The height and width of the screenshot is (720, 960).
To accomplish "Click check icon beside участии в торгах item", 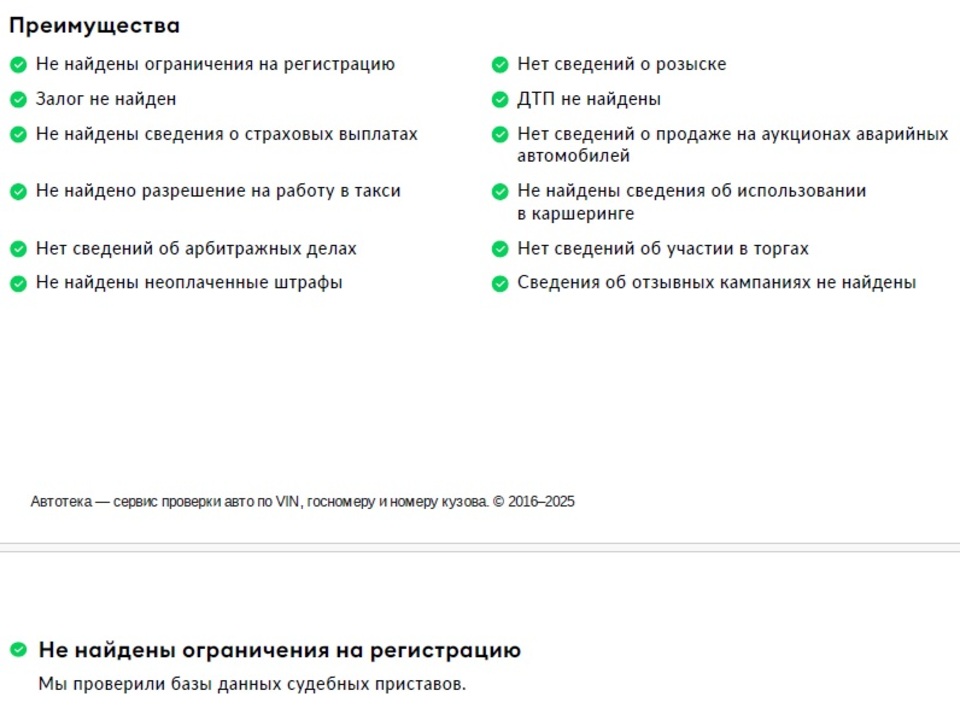I will pos(500,249).
